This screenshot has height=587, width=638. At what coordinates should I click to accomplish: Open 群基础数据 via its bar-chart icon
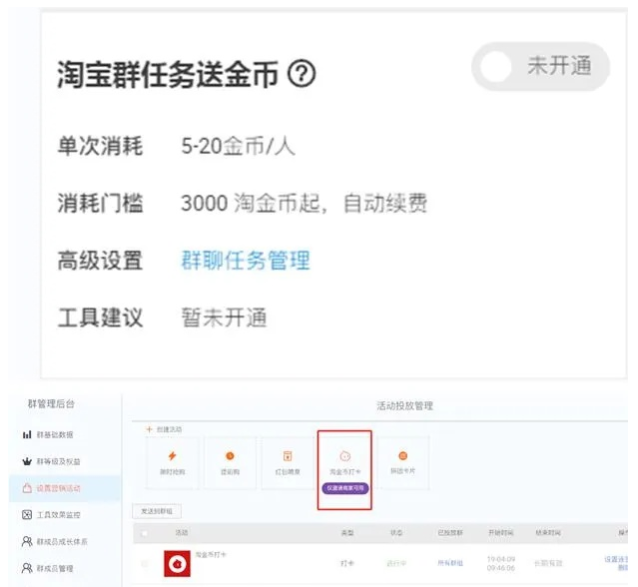coord(27,435)
